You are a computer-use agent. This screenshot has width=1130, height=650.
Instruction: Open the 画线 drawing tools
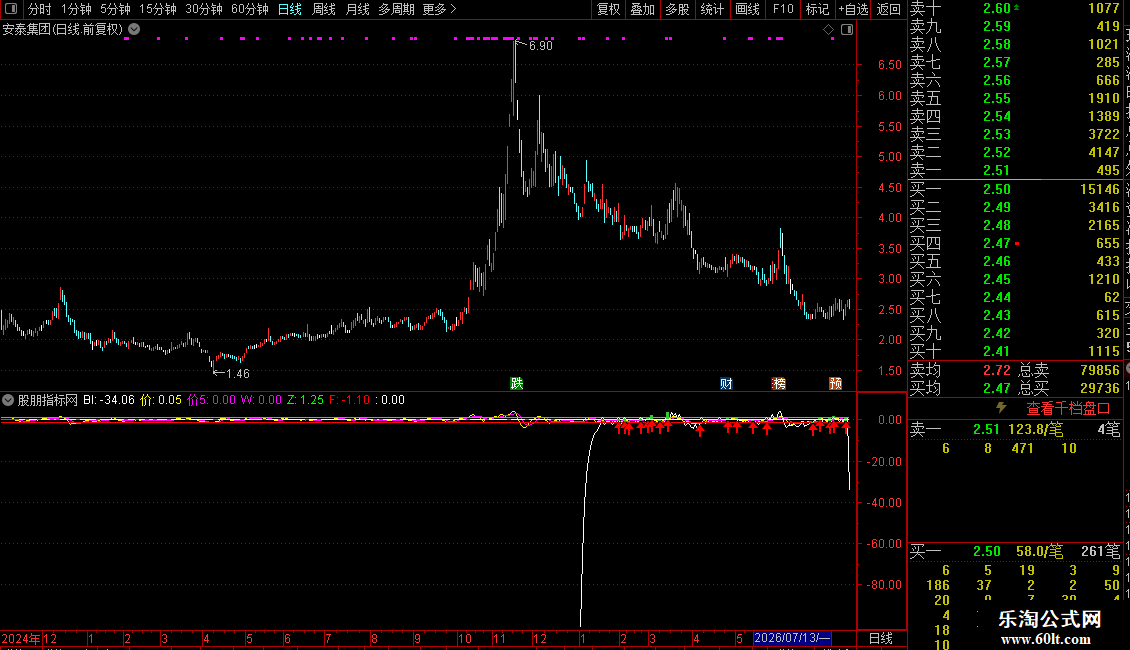[747, 9]
